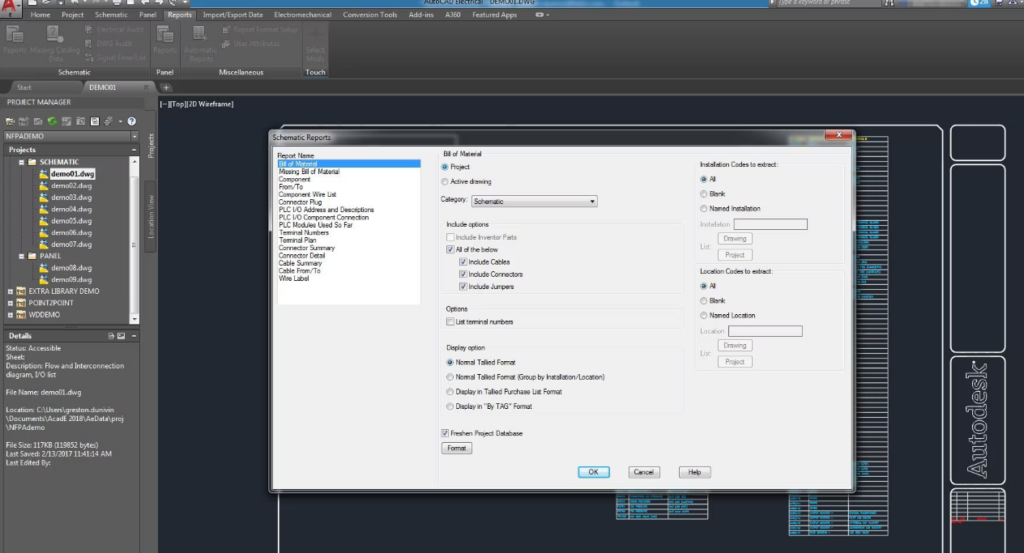Click Cancel in Schematic Reports dialog
Viewport: 1024px width, 553px height.
coord(644,472)
